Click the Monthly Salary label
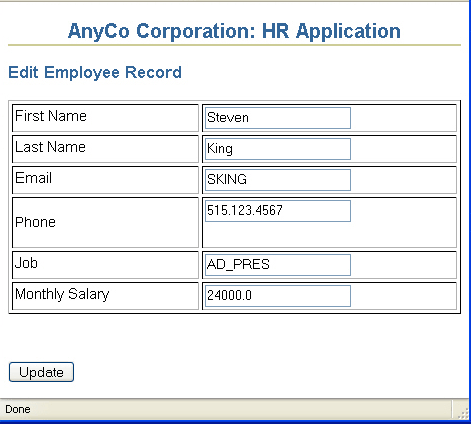Image resolution: width=471 pixels, height=424 pixels. coord(62,294)
